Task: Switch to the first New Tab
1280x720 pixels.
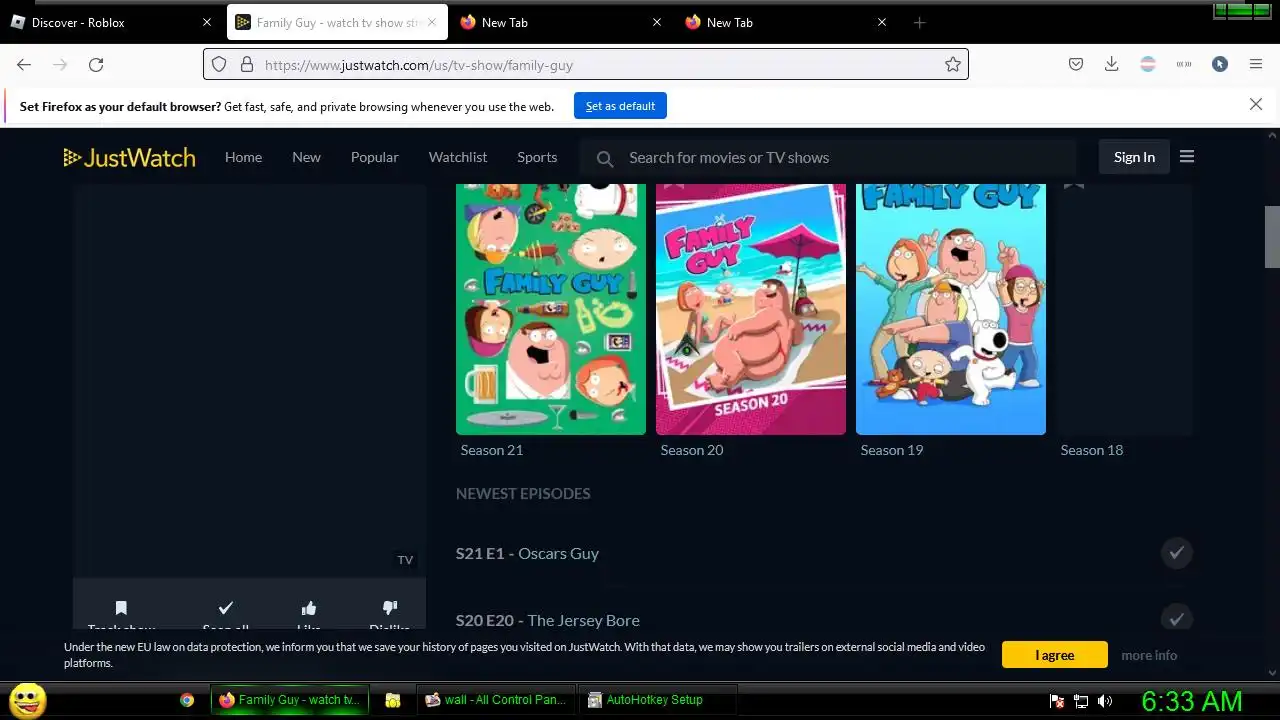Action: [561, 22]
